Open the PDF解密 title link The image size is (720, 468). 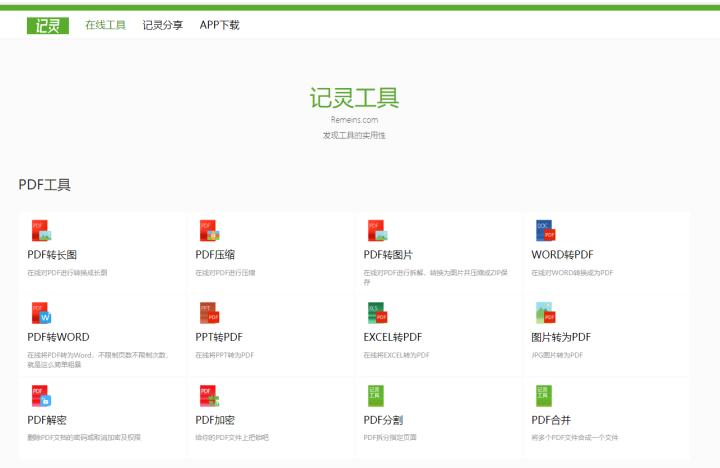coord(47,420)
